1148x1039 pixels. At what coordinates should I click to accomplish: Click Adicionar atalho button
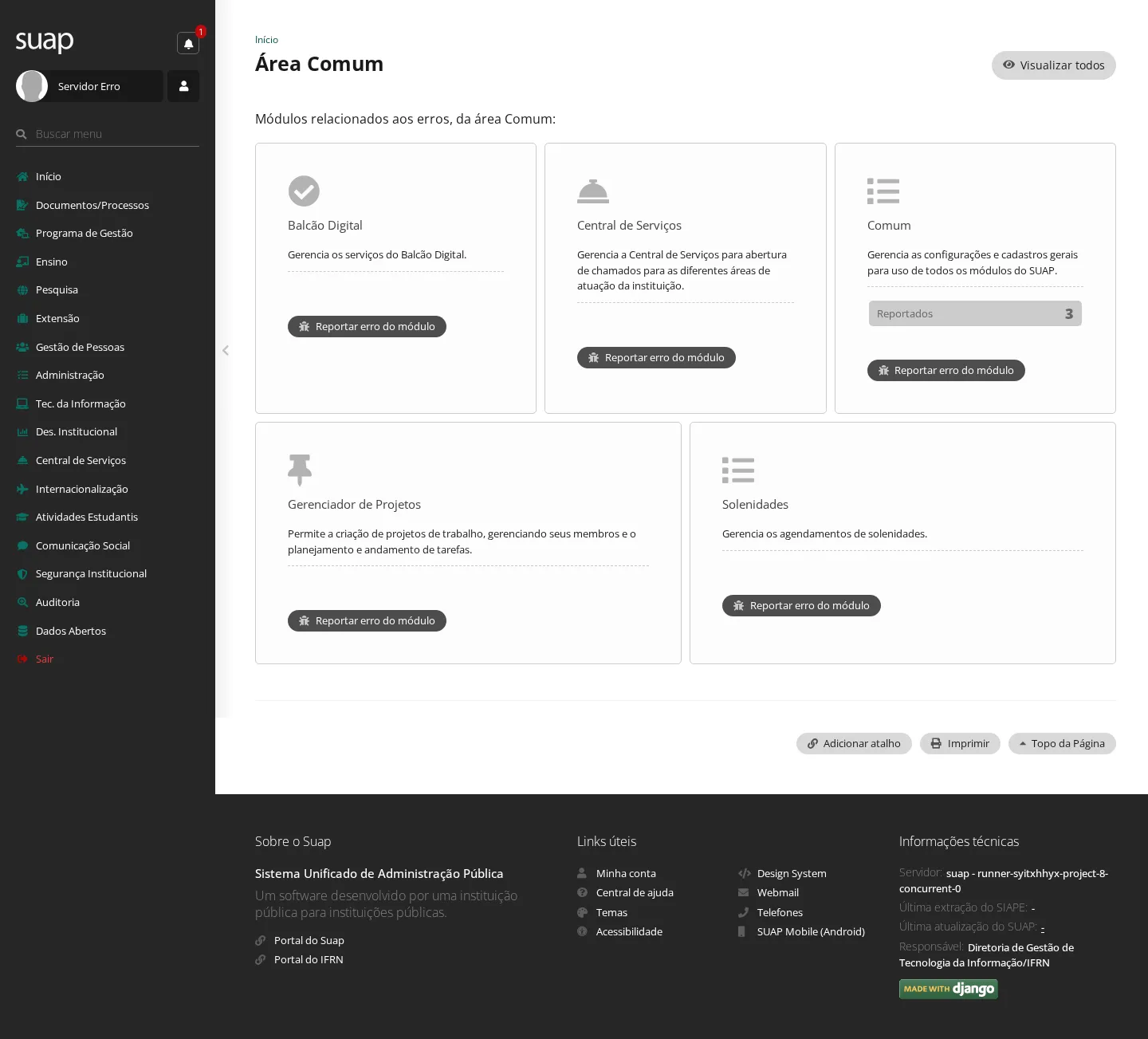(854, 743)
